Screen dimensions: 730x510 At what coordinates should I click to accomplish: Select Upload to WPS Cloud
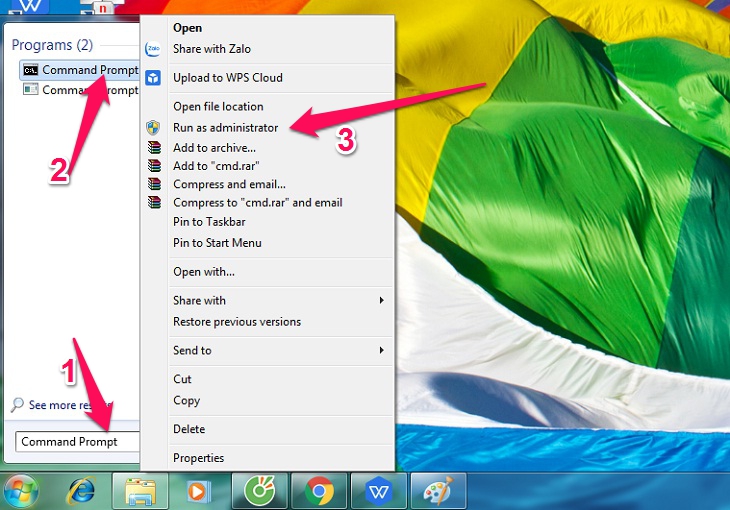pos(227,78)
